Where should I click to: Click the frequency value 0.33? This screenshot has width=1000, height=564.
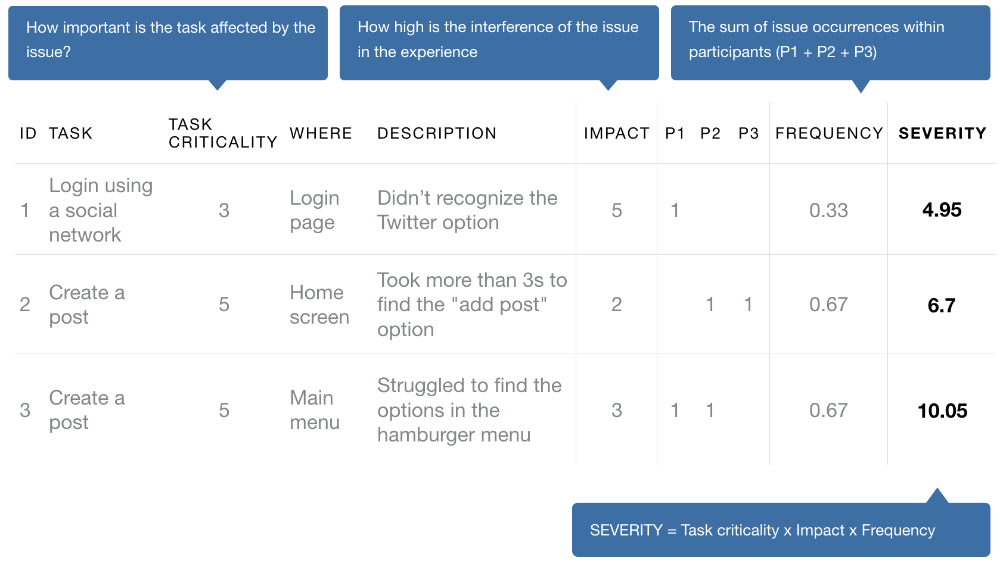click(829, 210)
